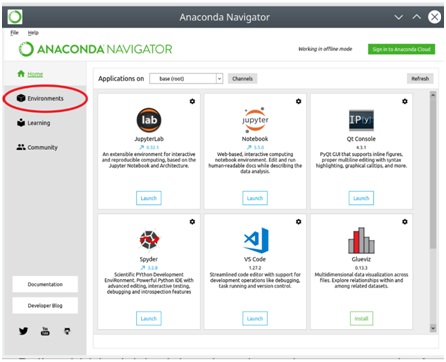The width and height of the screenshot is (446, 362).
Task: Click the scrollbar up arrow
Action: tap(433, 95)
